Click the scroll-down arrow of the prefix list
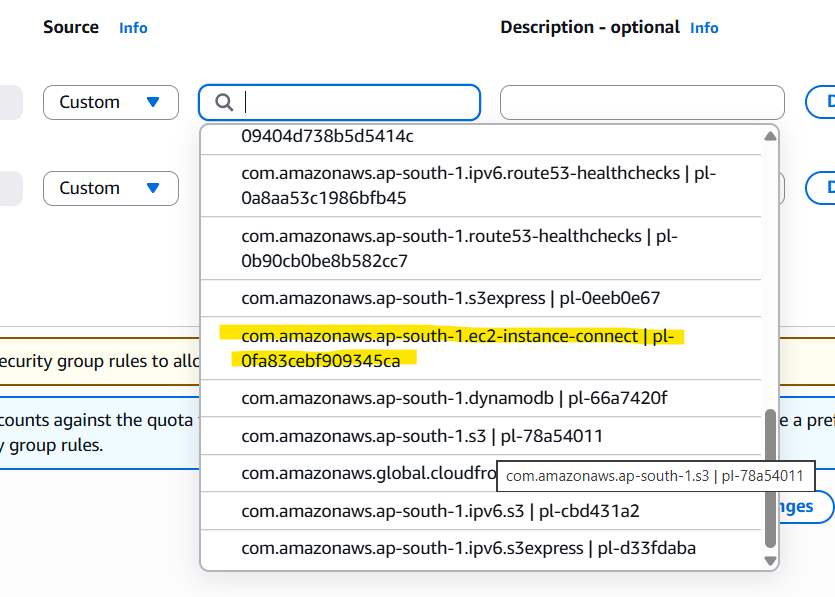The width and height of the screenshot is (835, 597). point(770,561)
